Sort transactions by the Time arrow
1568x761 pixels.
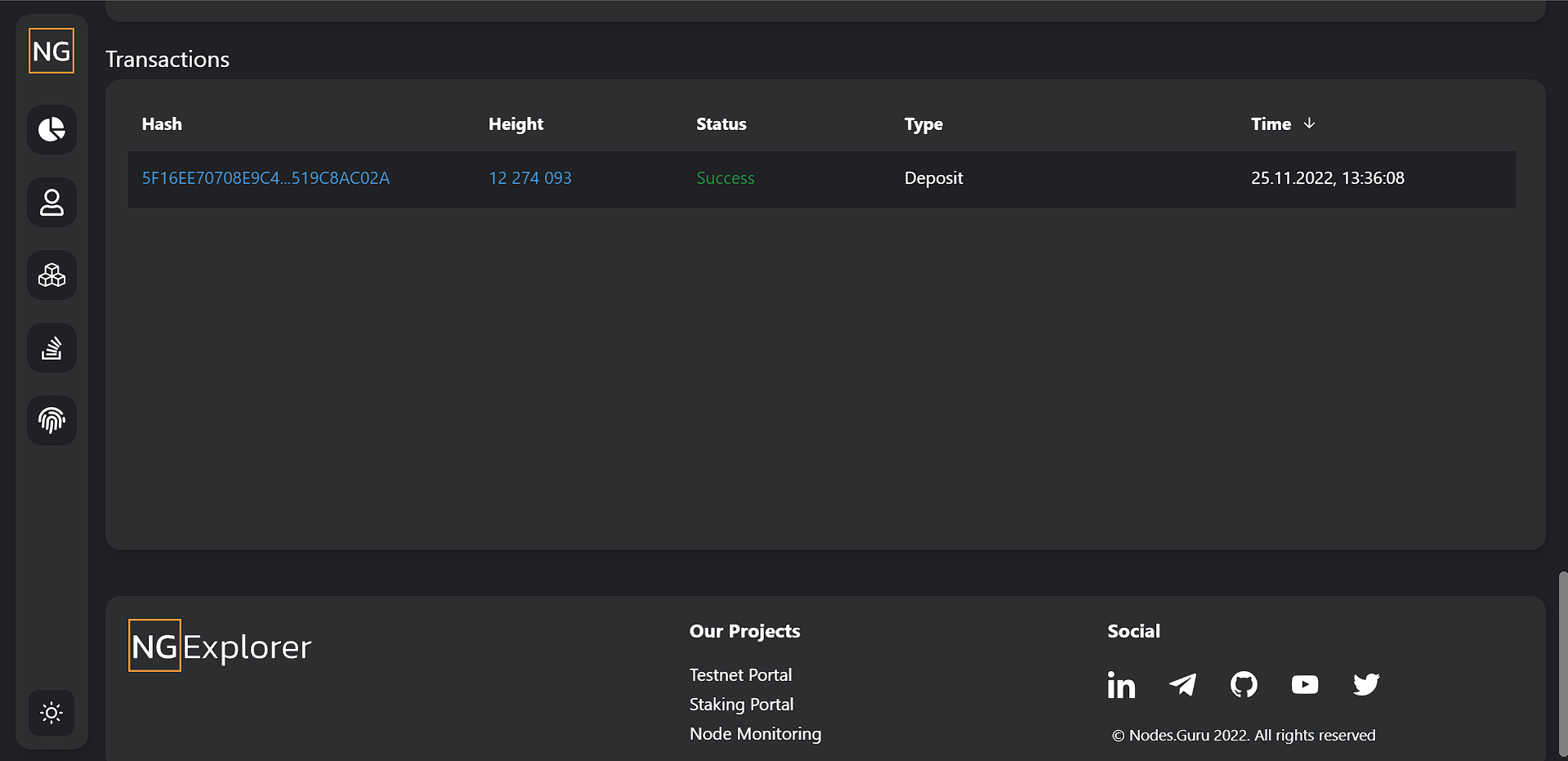[1309, 123]
